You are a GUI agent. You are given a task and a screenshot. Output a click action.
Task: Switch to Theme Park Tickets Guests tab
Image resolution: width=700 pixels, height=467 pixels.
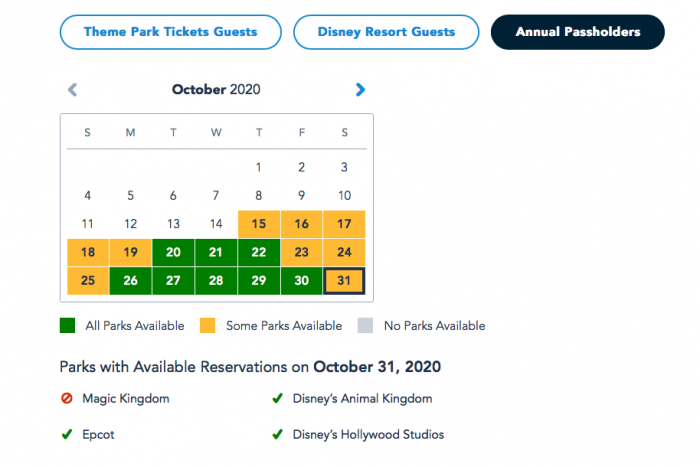[171, 32]
